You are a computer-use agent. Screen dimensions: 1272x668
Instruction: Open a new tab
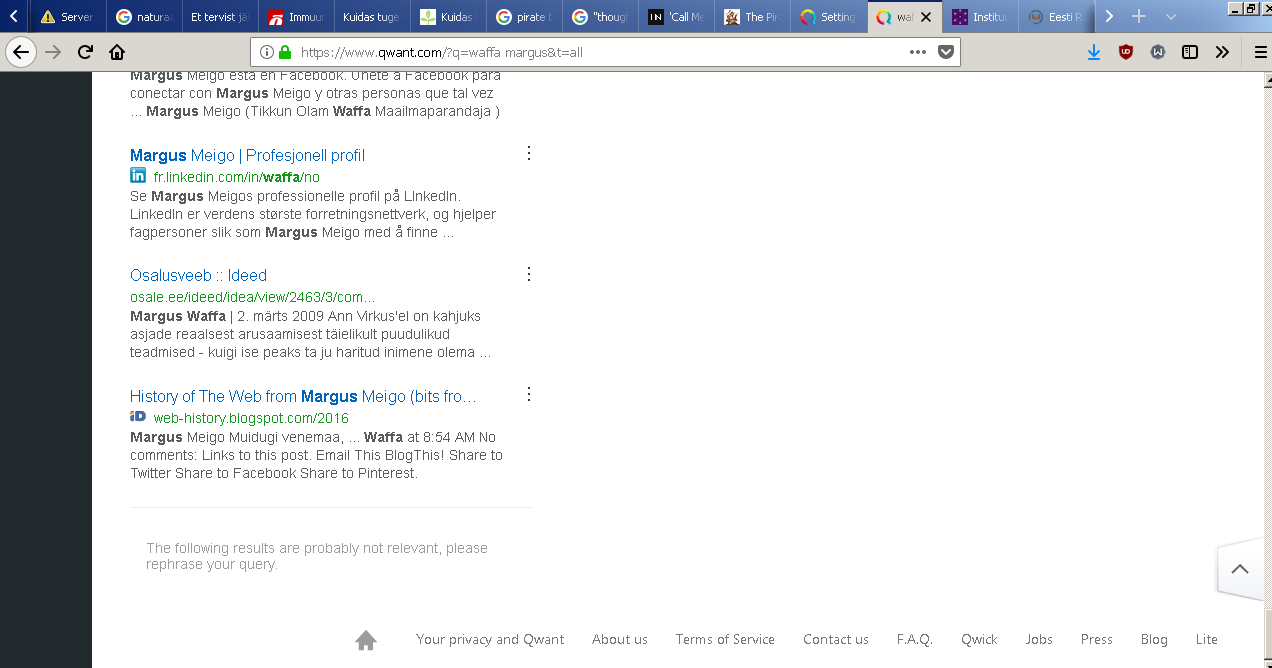tap(1138, 17)
